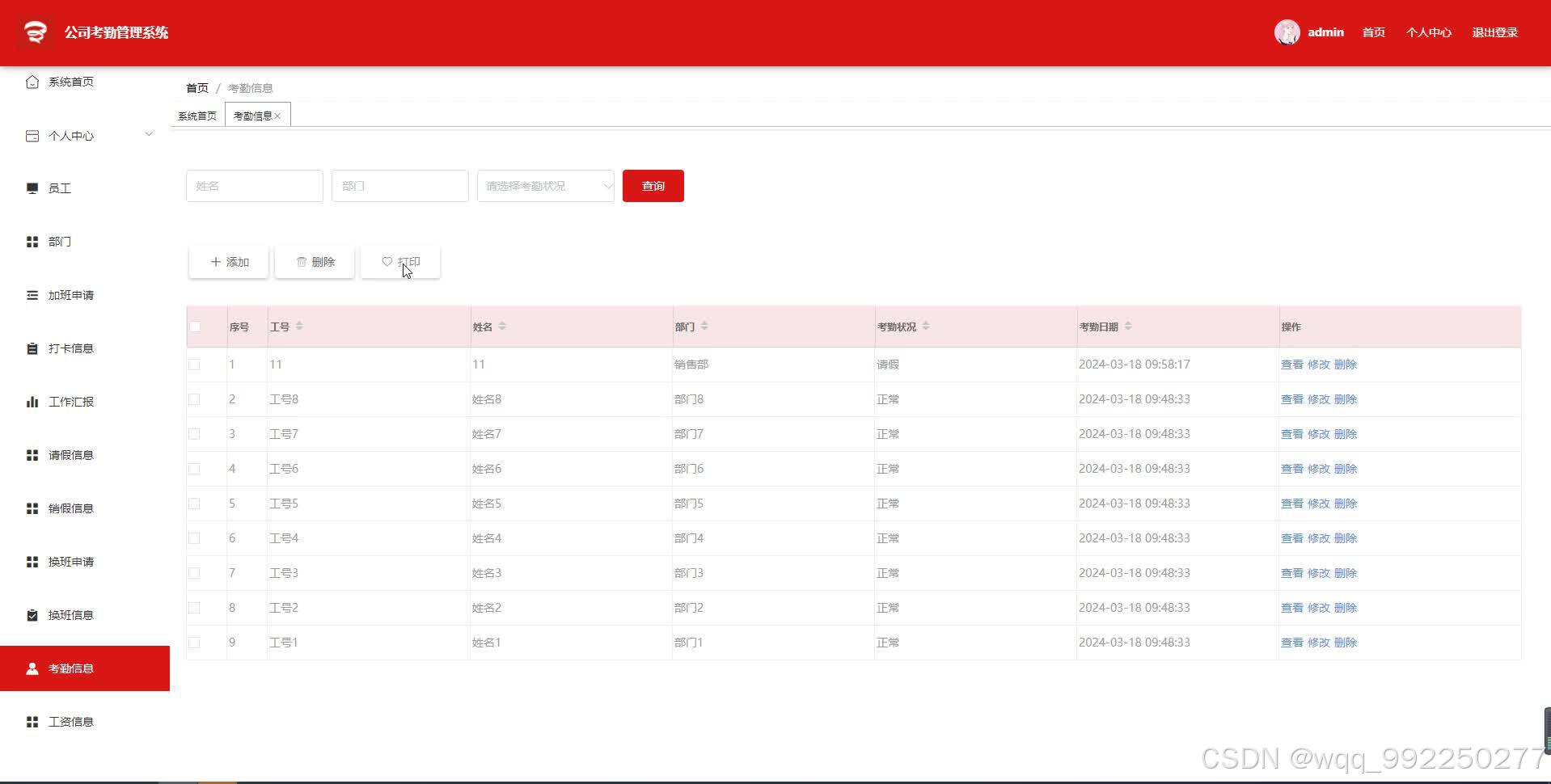This screenshot has height=784, width=1551.
Task: Sort by 部门 column arrows
Action: point(704,326)
